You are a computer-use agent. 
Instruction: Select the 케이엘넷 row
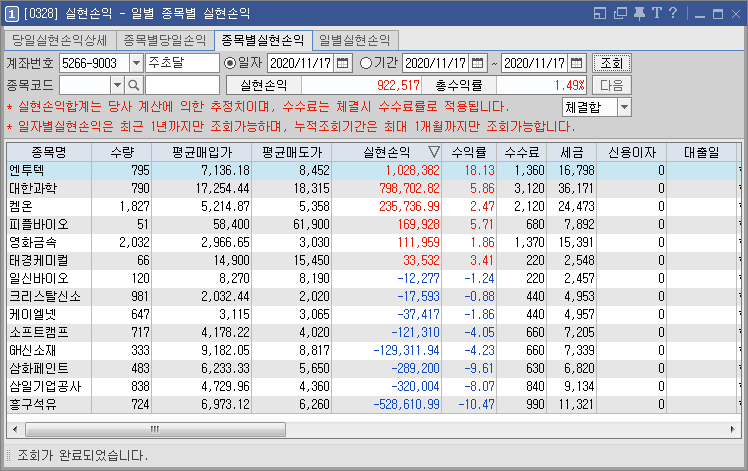click(372, 314)
